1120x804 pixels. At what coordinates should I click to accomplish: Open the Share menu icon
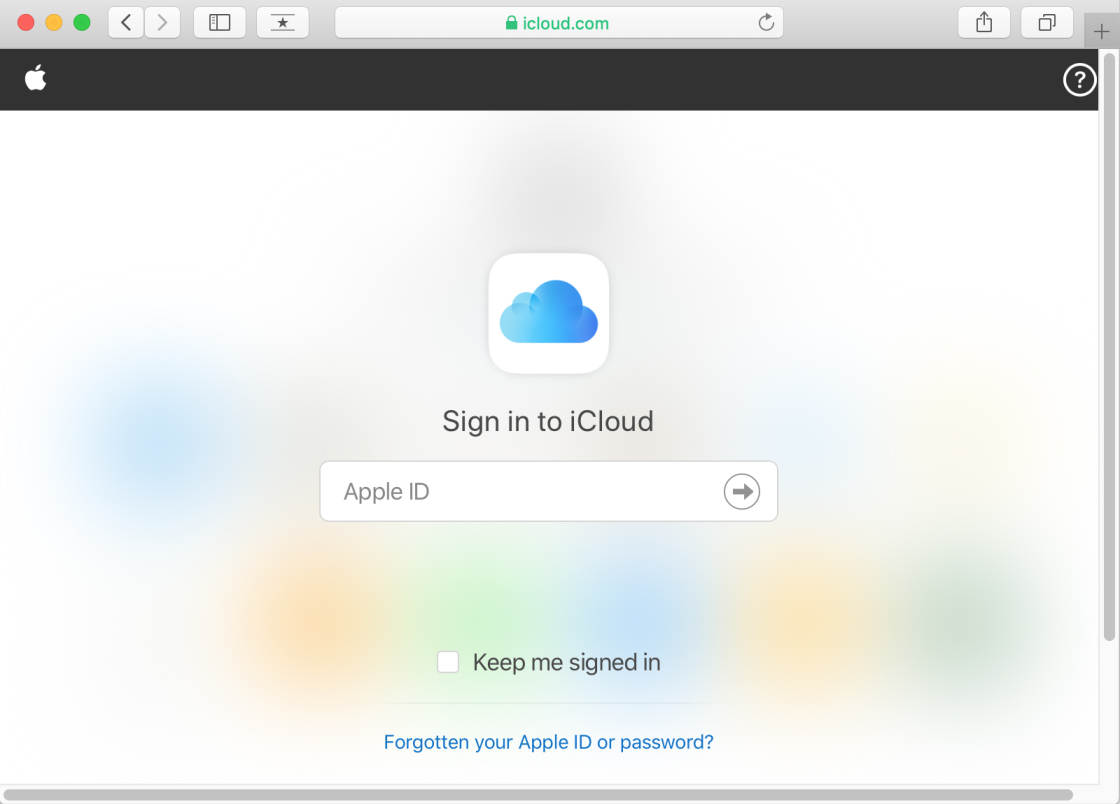click(984, 23)
